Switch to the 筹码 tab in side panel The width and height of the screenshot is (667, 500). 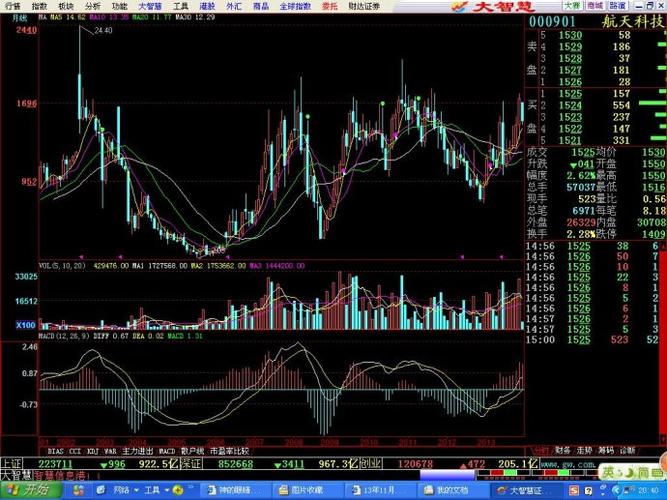point(606,450)
